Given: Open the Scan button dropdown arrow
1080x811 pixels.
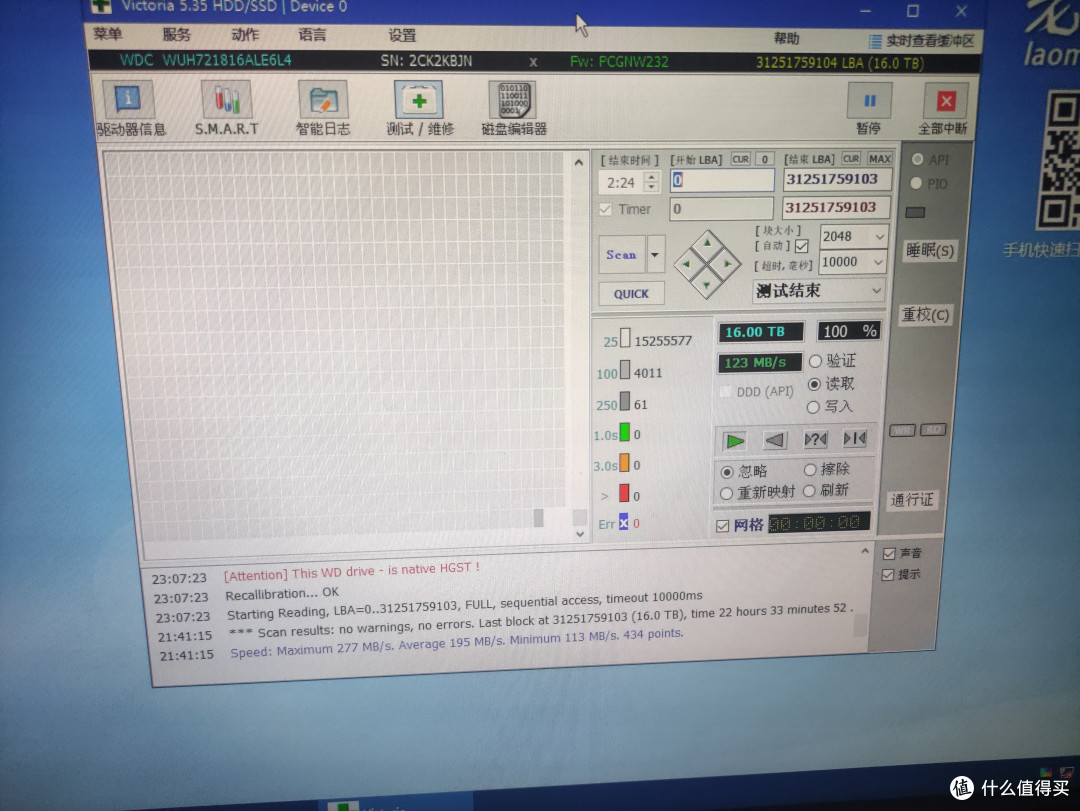Looking at the screenshot, I should point(655,255).
